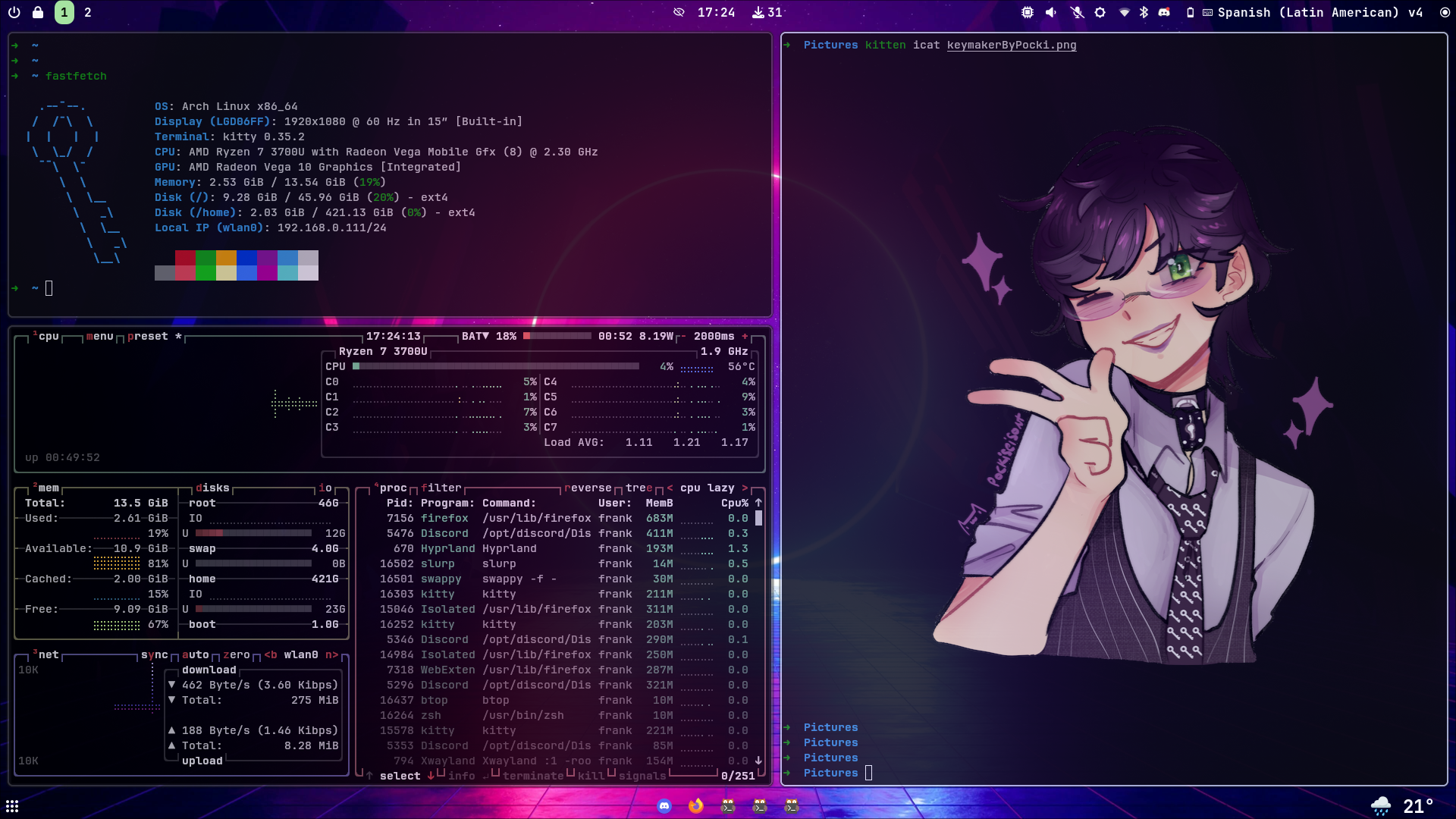Click the Bluetooth icon in the top bar
This screenshot has width=1456, height=819.
coord(1144,12)
